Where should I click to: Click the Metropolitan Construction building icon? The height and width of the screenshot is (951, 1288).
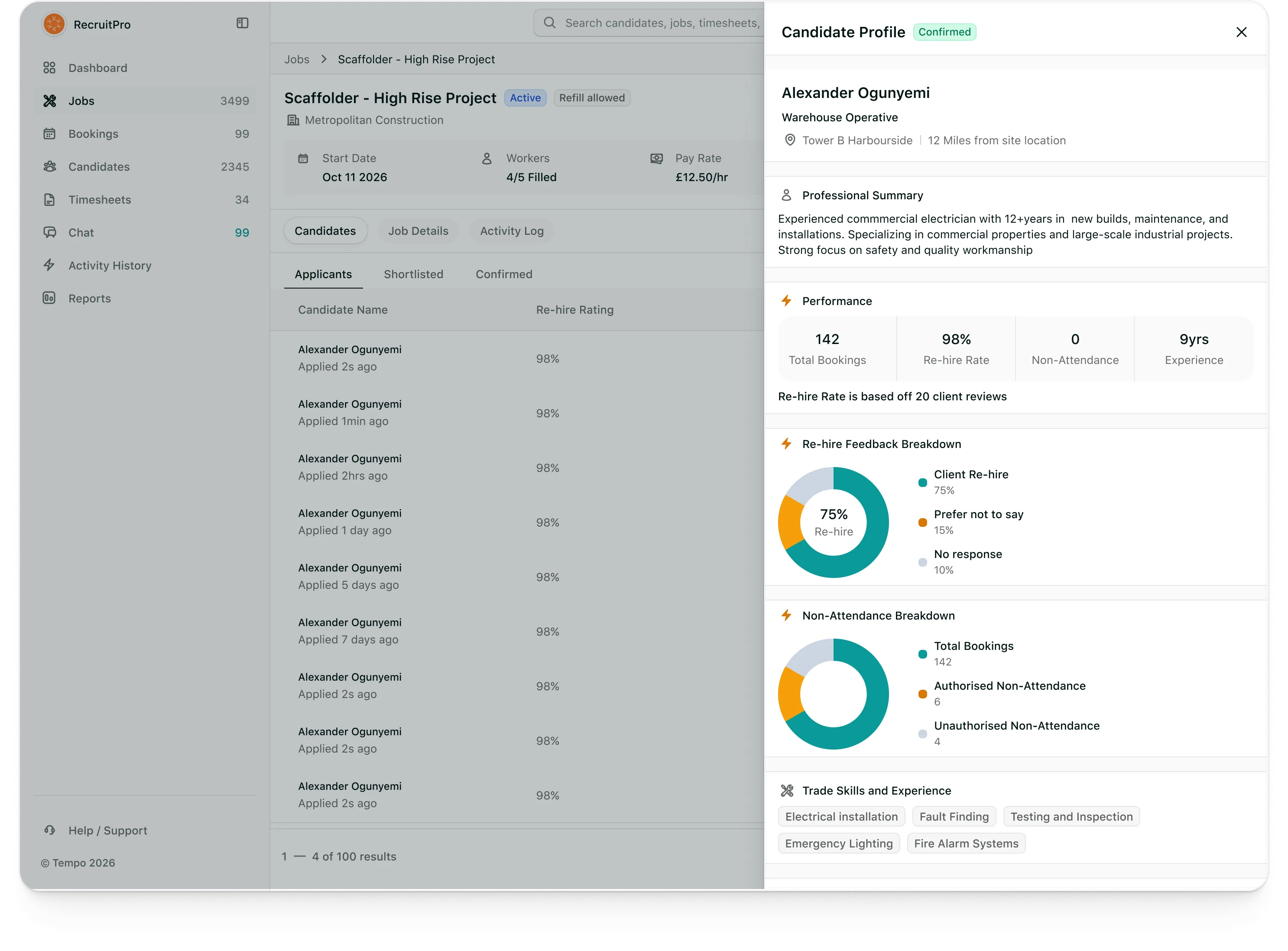coord(293,120)
